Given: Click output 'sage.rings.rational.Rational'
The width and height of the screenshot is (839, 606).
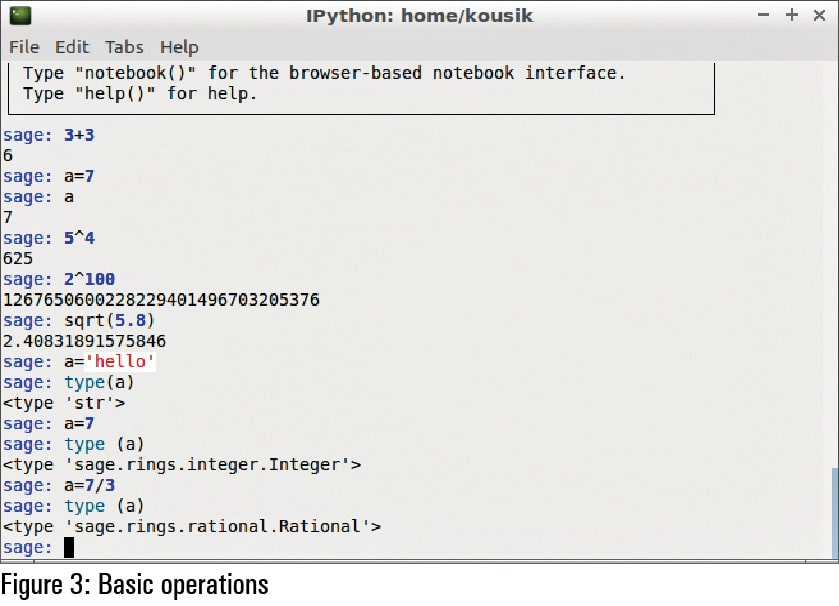Looking at the screenshot, I should pos(192,527).
